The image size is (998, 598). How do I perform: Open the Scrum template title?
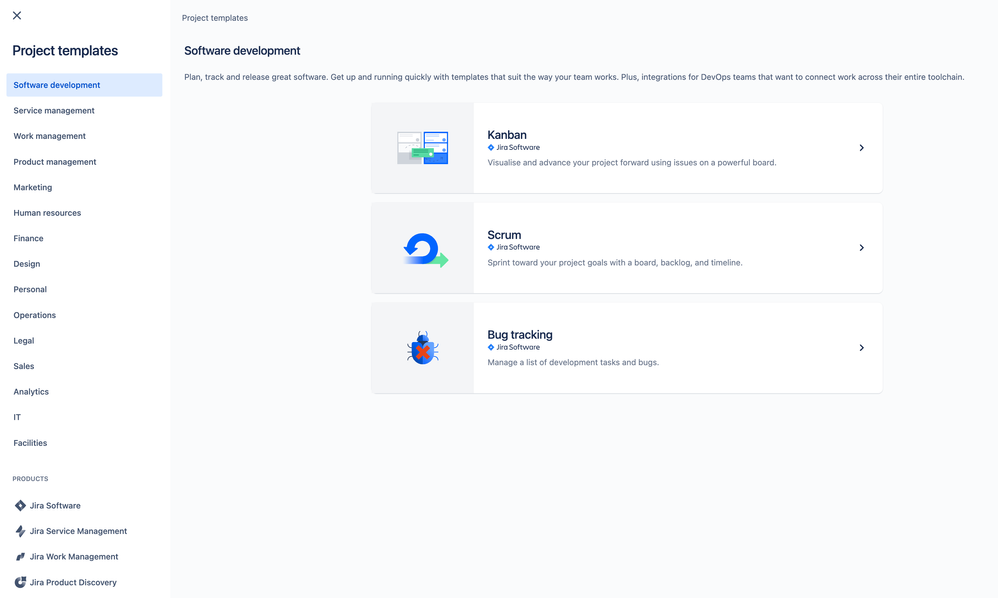(504, 235)
